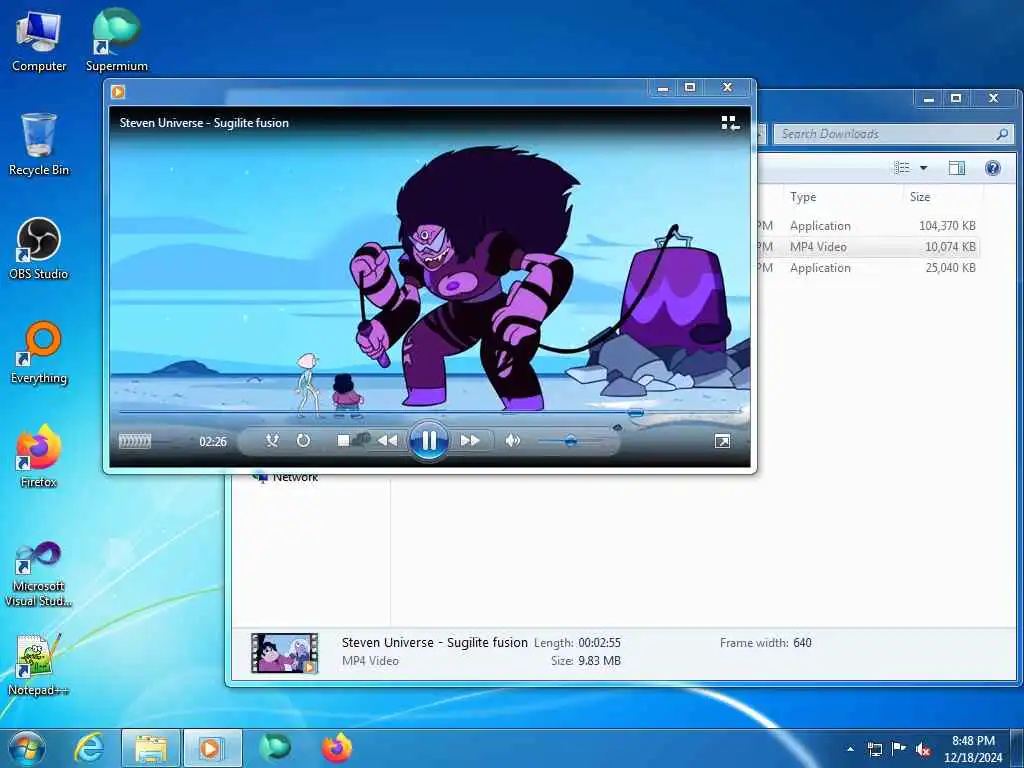Open the Action Center flag icon

coord(899,749)
